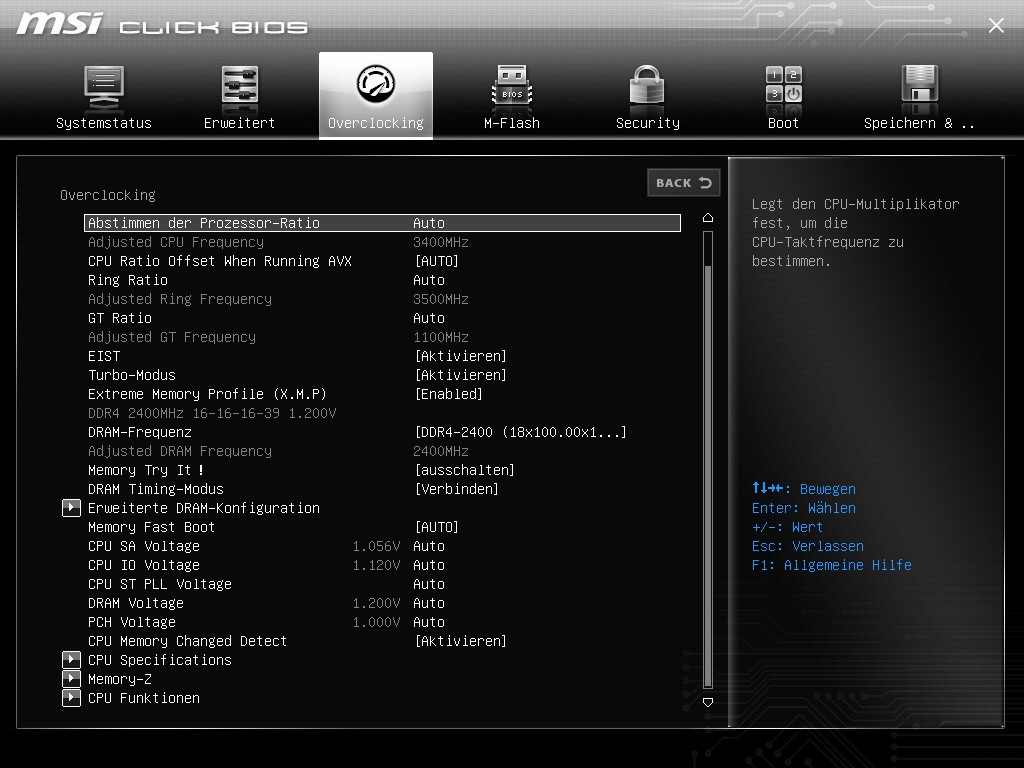Open the Security padlock icon
1024x768 pixels.
(647, 84)
